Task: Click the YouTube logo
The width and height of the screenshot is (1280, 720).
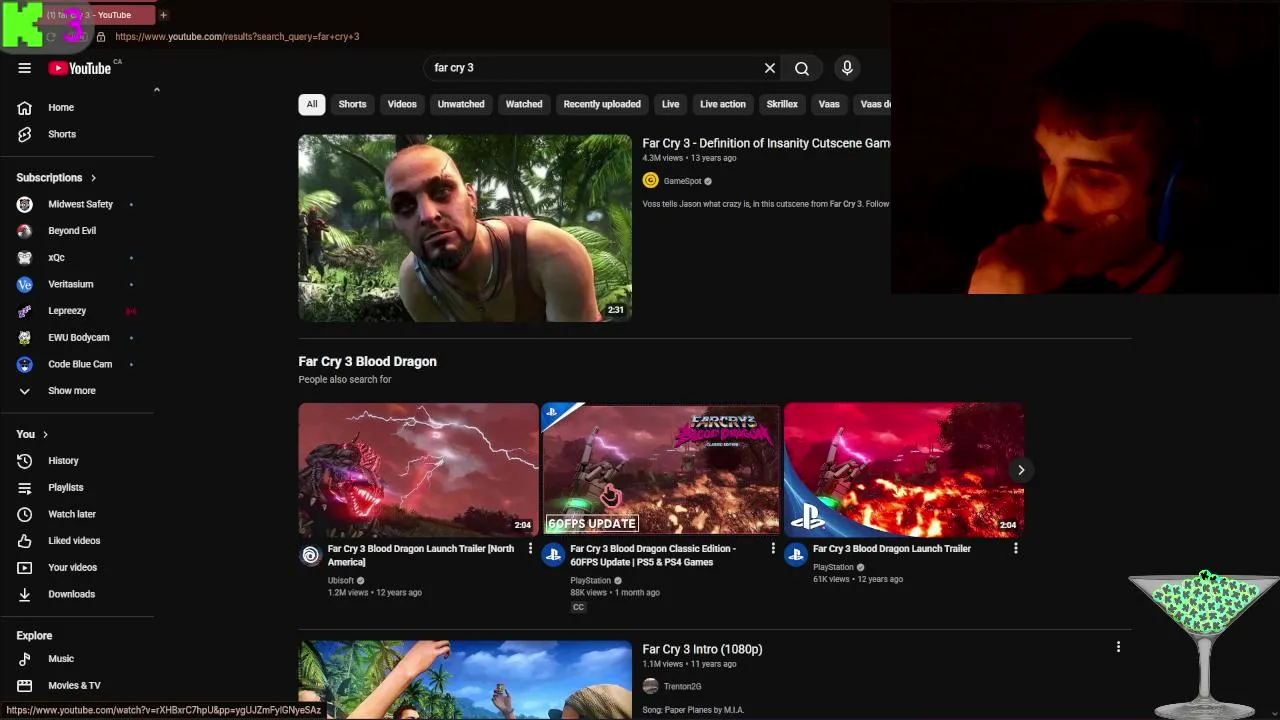Action: 80,68
